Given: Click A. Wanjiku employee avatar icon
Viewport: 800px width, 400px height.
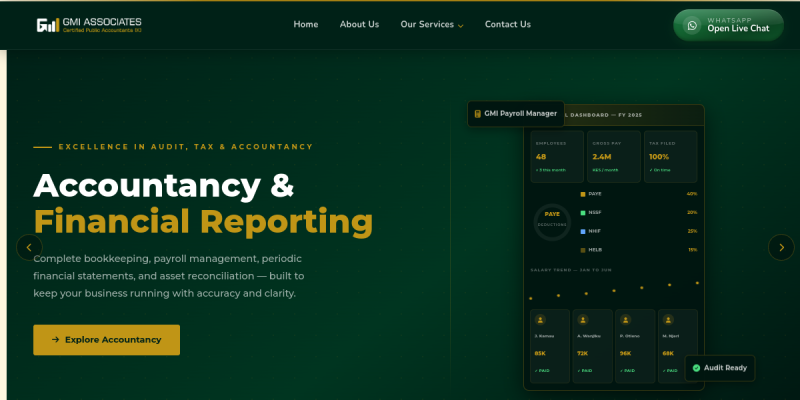Looking at the screenshot, I should tap(583, 321).
